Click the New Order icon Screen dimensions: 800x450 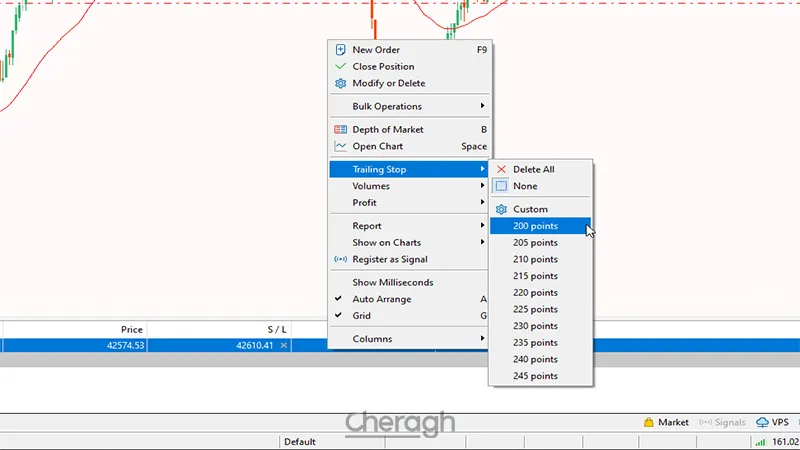pos(341,50)
